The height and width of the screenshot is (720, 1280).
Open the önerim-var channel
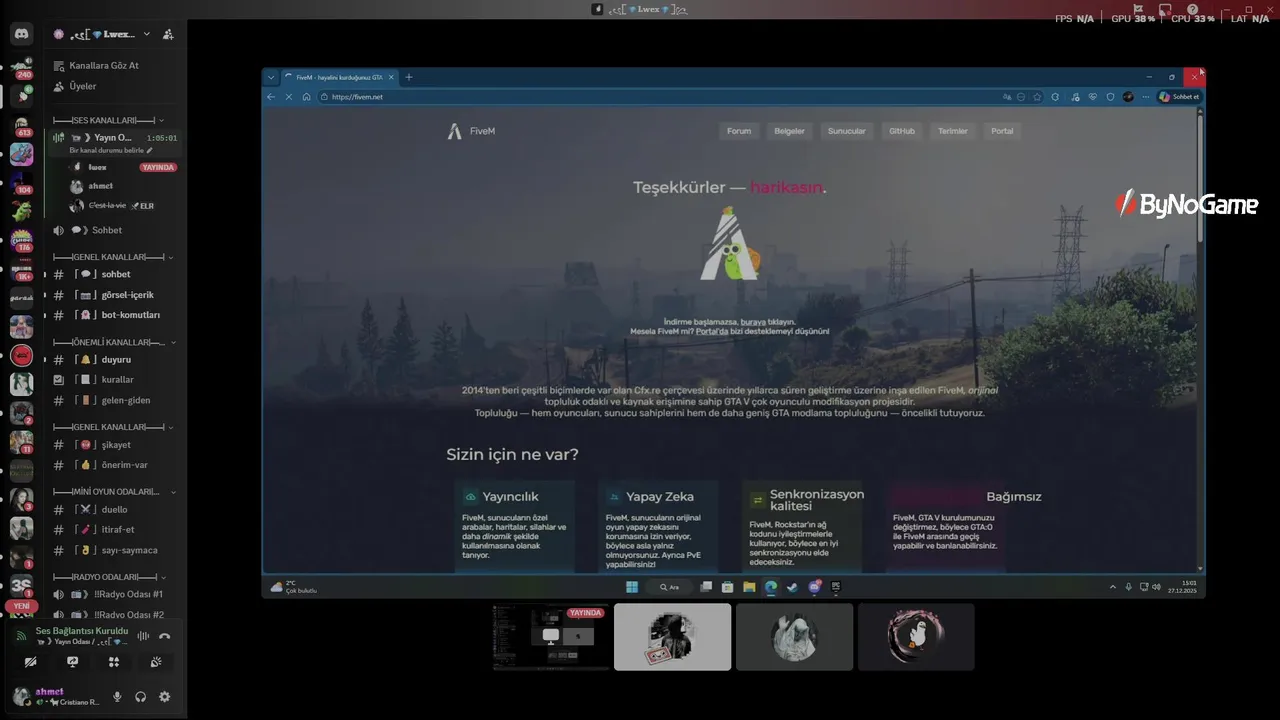pos(114,465)
